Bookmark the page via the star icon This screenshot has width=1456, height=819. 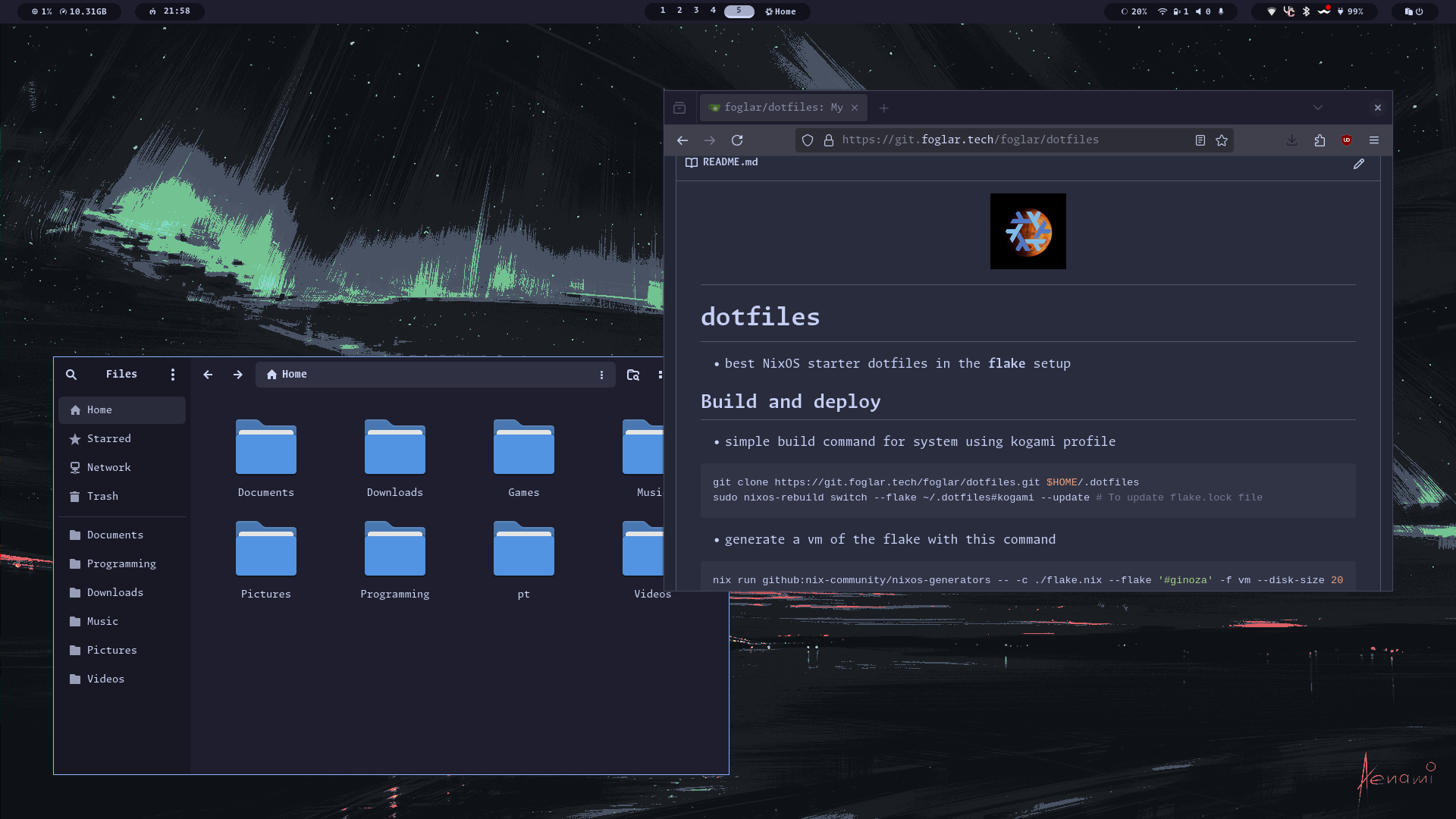pos(1221,140)
